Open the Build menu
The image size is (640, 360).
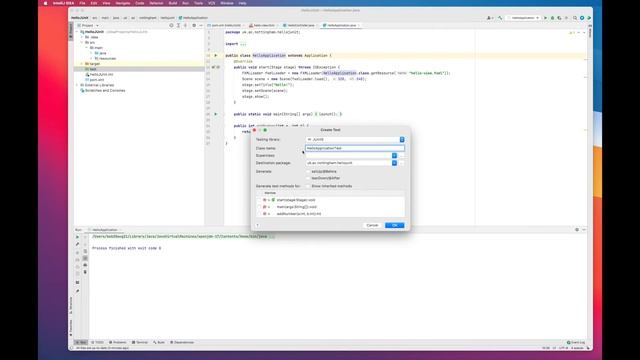173,3
